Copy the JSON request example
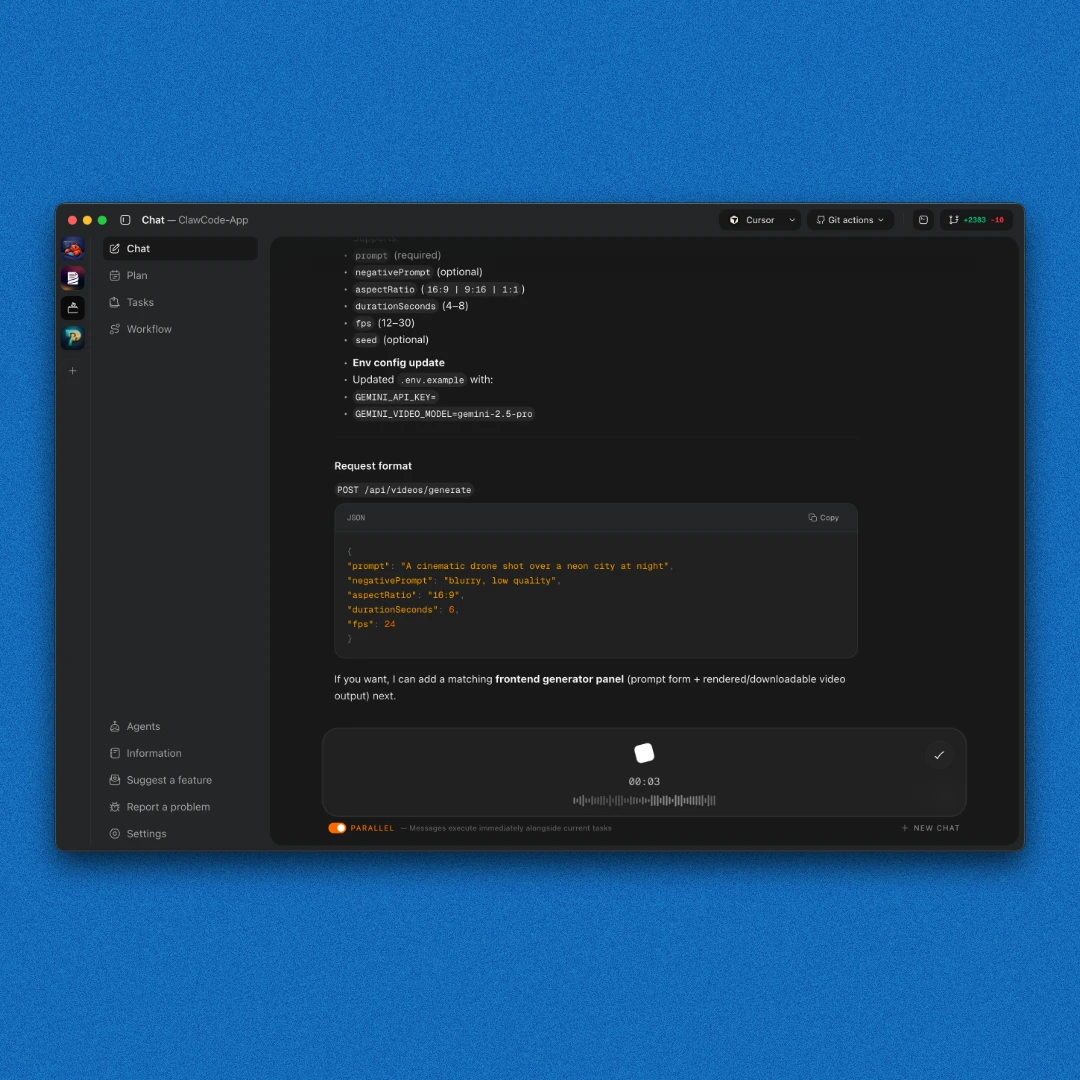Image resolution: width=1080 pixels, height=1080 pixels. pos(823,517)
